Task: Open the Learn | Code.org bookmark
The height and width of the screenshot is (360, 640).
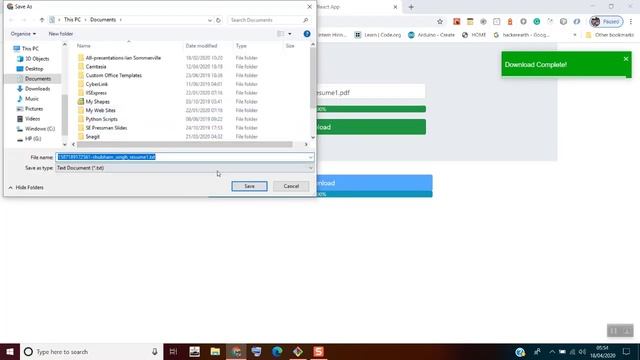Action: [378, 35]
